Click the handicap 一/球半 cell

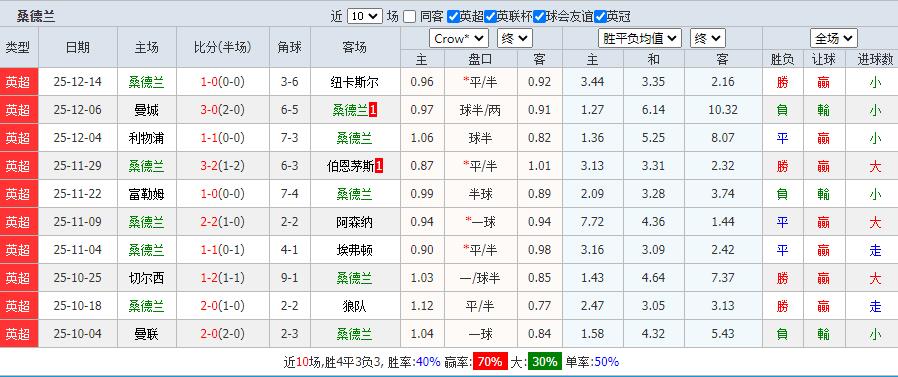coord(480,278)
